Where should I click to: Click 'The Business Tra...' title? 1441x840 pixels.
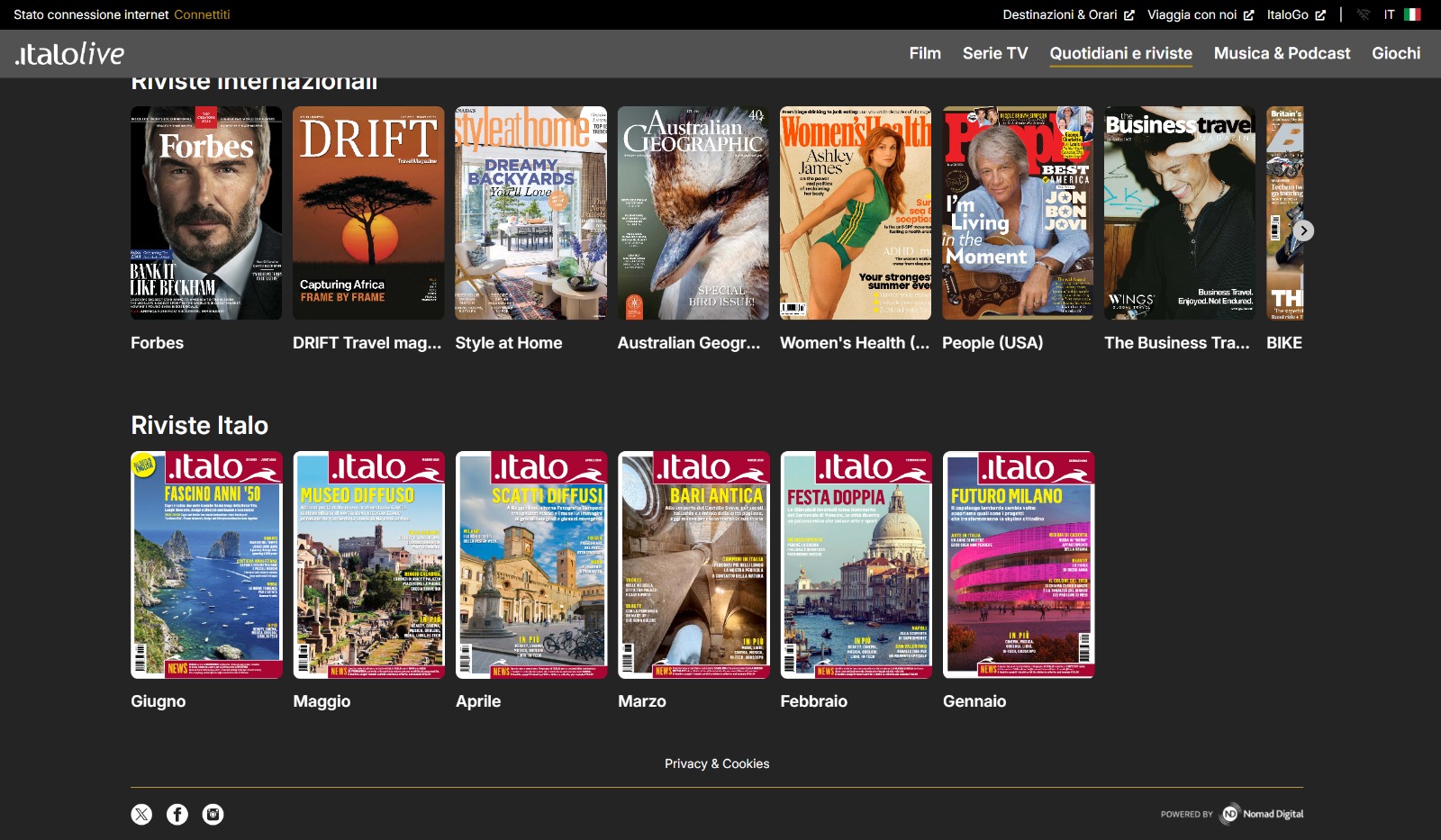click(x=1177, y=343)
